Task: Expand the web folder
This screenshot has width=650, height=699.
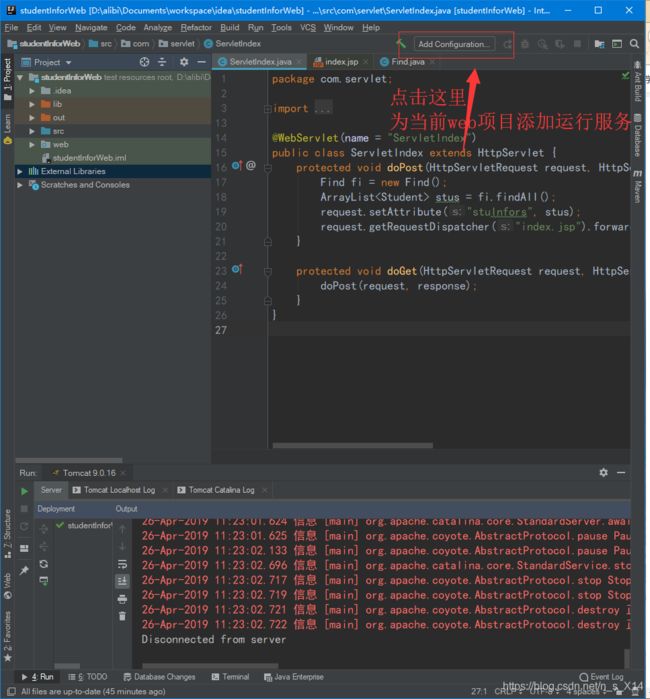Action: (x=32, y=144)
